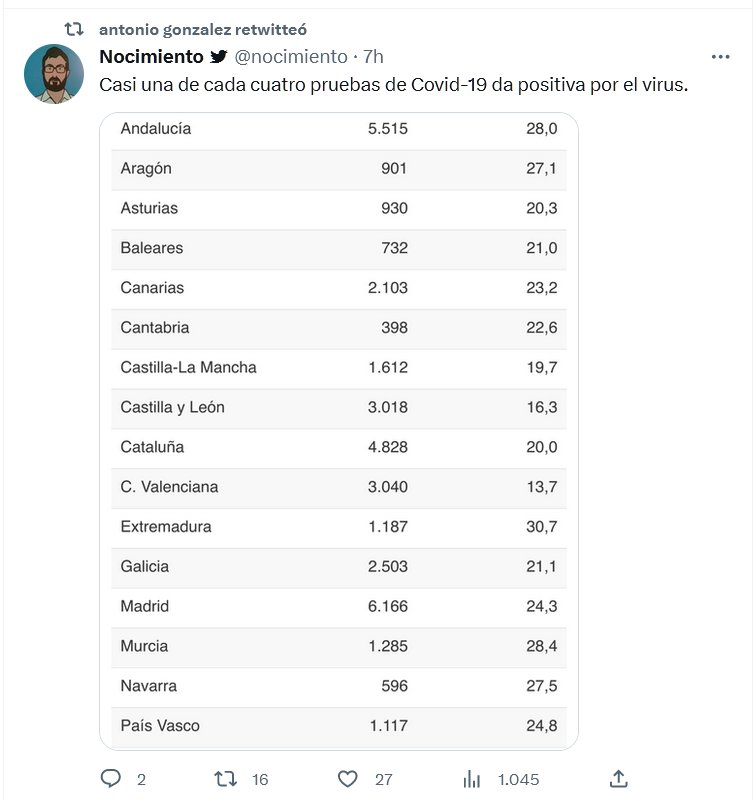View tweet analytics bar chart icon

(472, 779)
